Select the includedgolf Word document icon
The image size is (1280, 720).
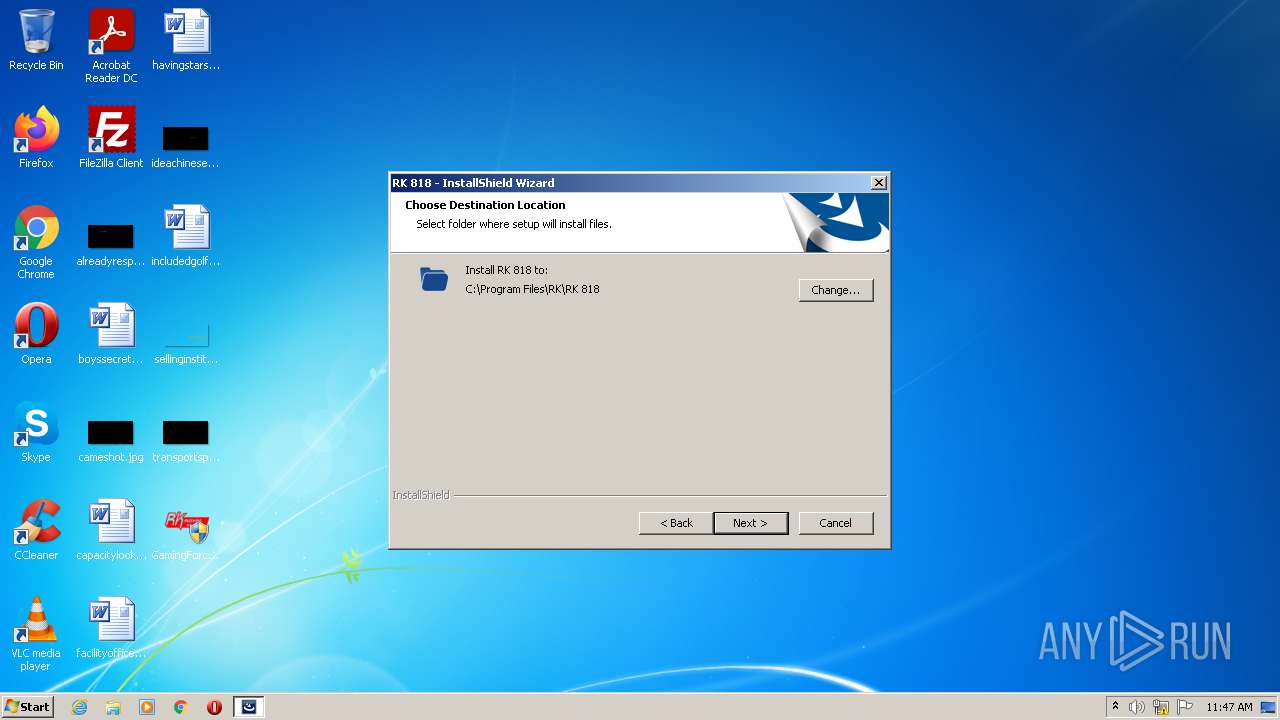point(186,236)
